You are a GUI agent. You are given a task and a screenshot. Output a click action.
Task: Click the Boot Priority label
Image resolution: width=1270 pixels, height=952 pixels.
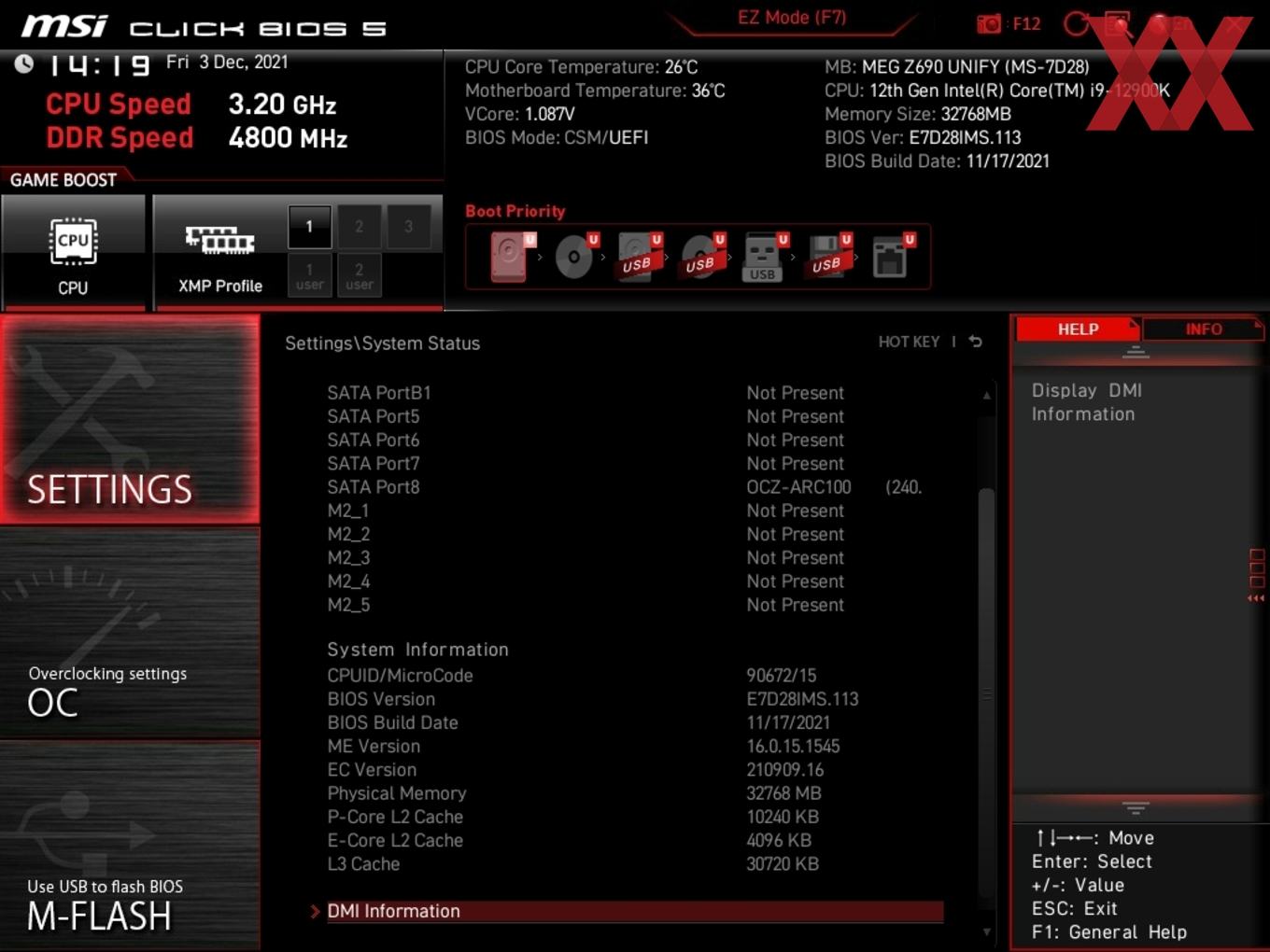515,211
